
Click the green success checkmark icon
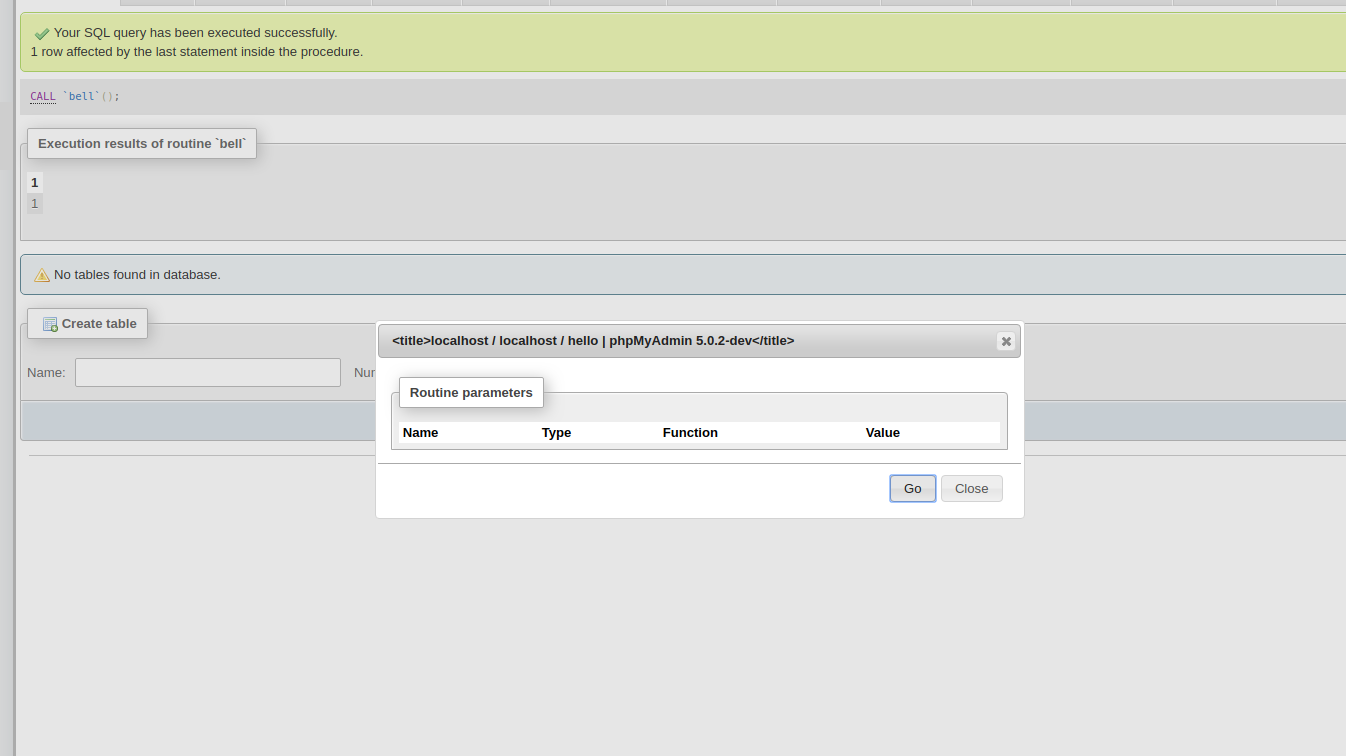pos(40,32)
